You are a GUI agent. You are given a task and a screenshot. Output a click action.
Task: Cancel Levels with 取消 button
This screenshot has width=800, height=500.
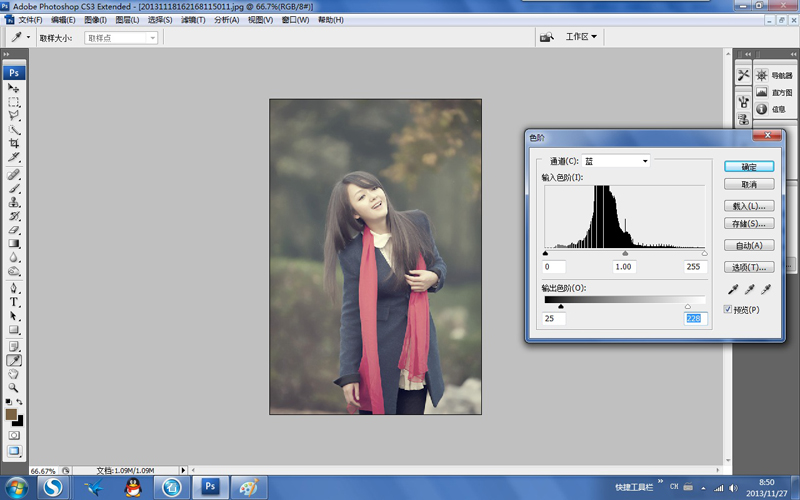pyautogui.click(x=749, y=184)
